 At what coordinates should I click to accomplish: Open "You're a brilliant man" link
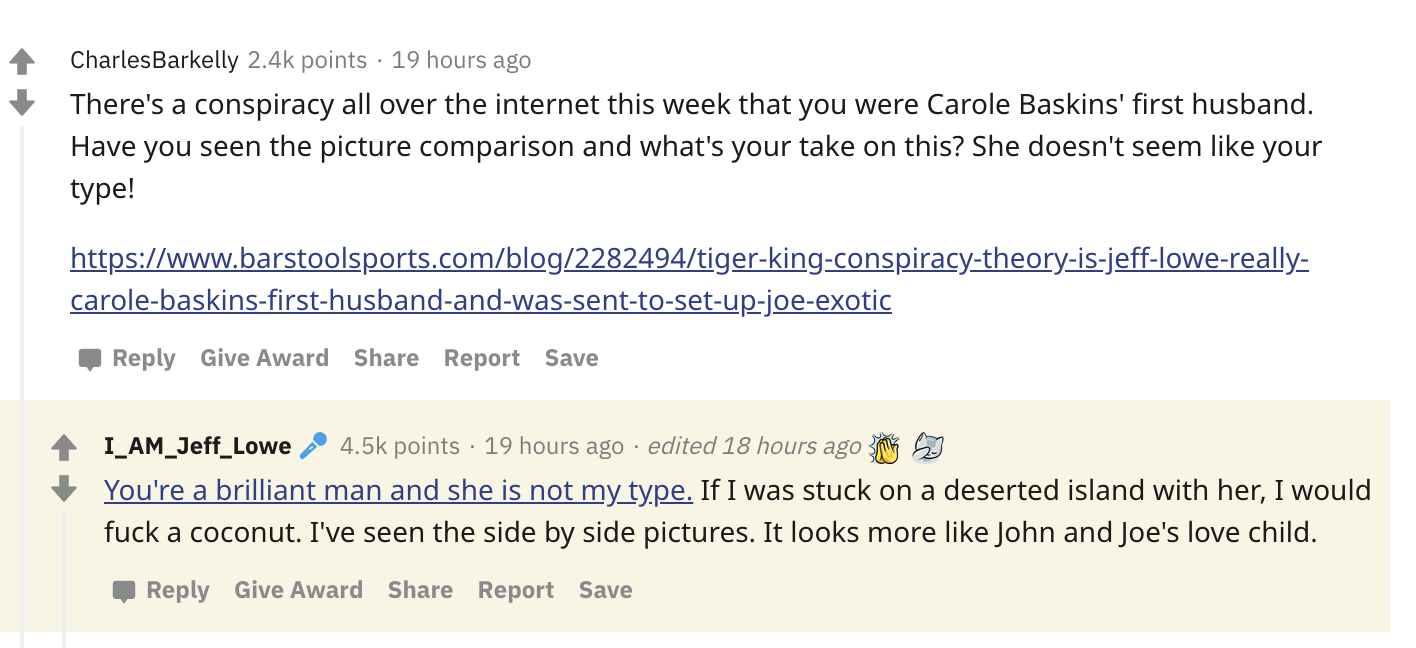(398, 490)
